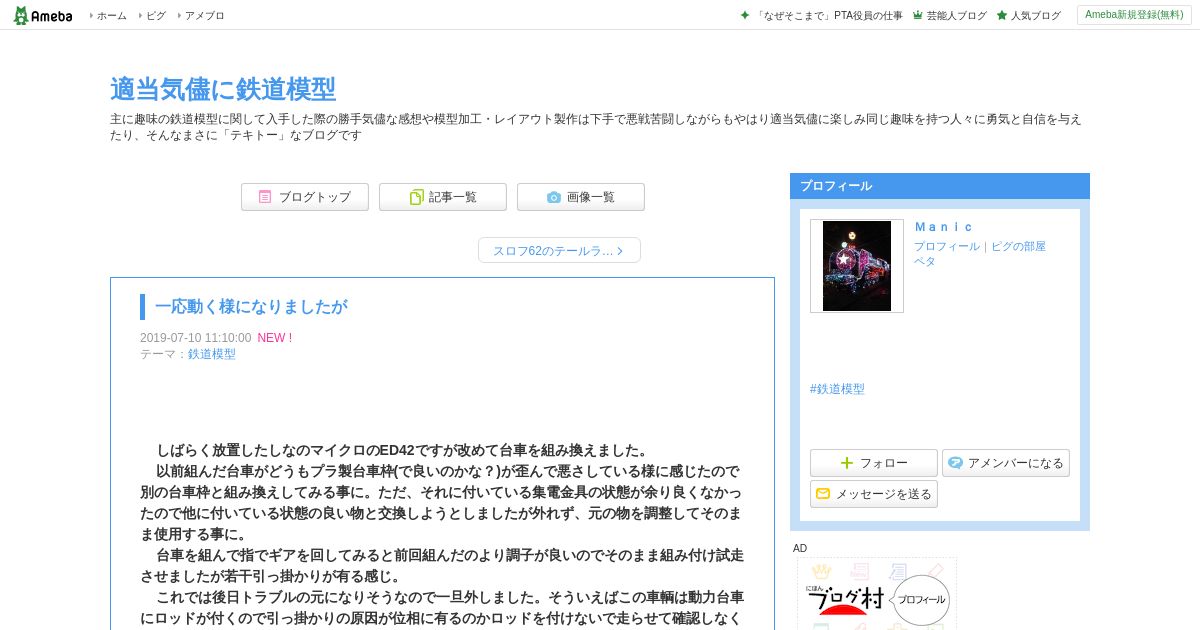The image size is (1200, 630).
Task: Click the plus icon on フォロー button
Action: 847,463
